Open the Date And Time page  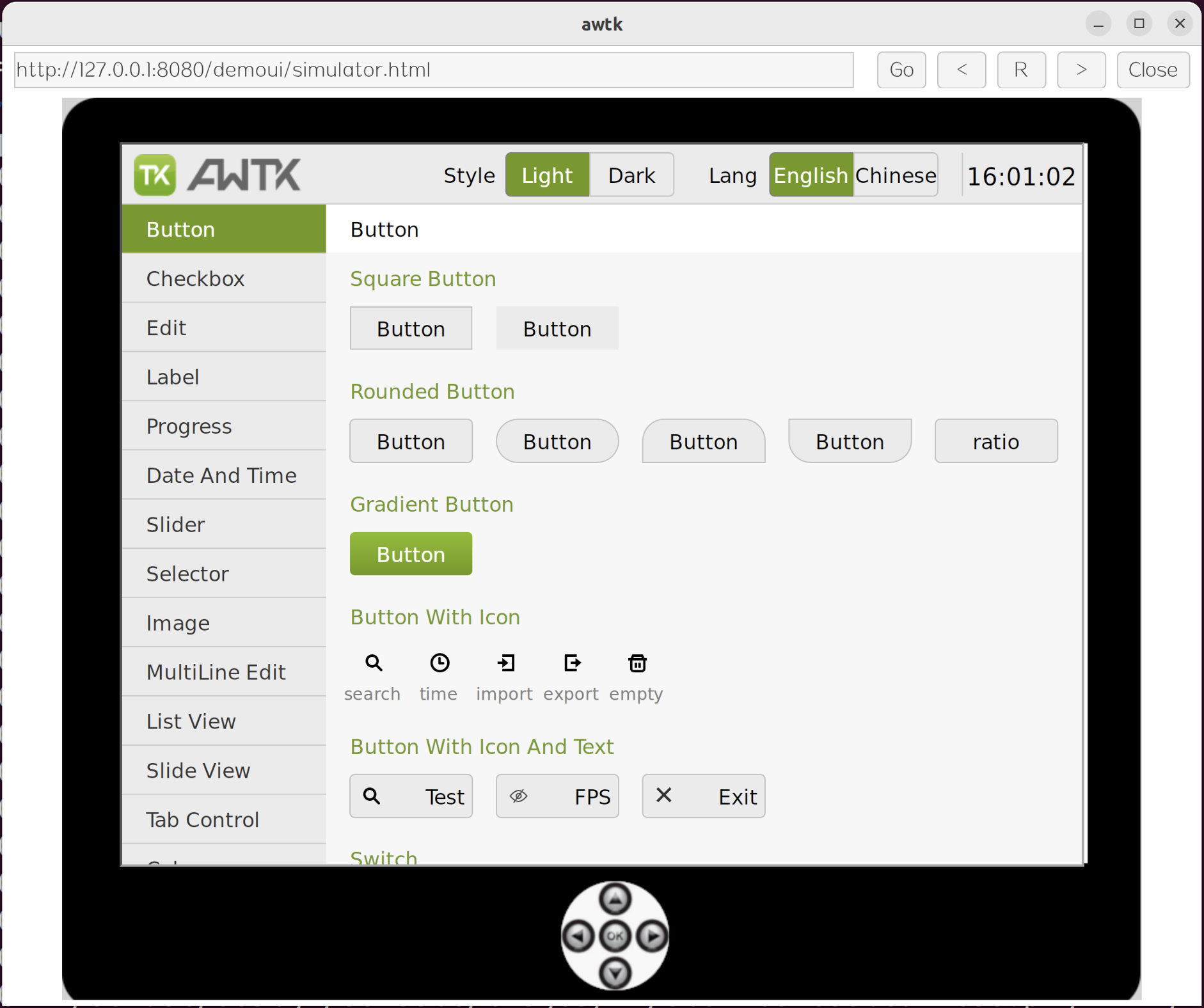click(x=224, y=475)
